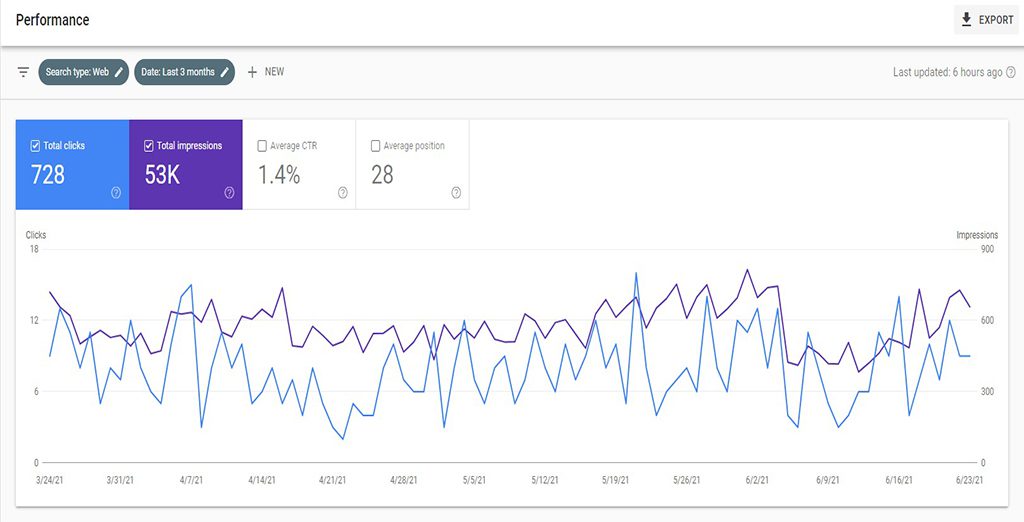Uncheck the Total impressions checkbox
Screen dimensions: 1024x522
pos(149,146)
